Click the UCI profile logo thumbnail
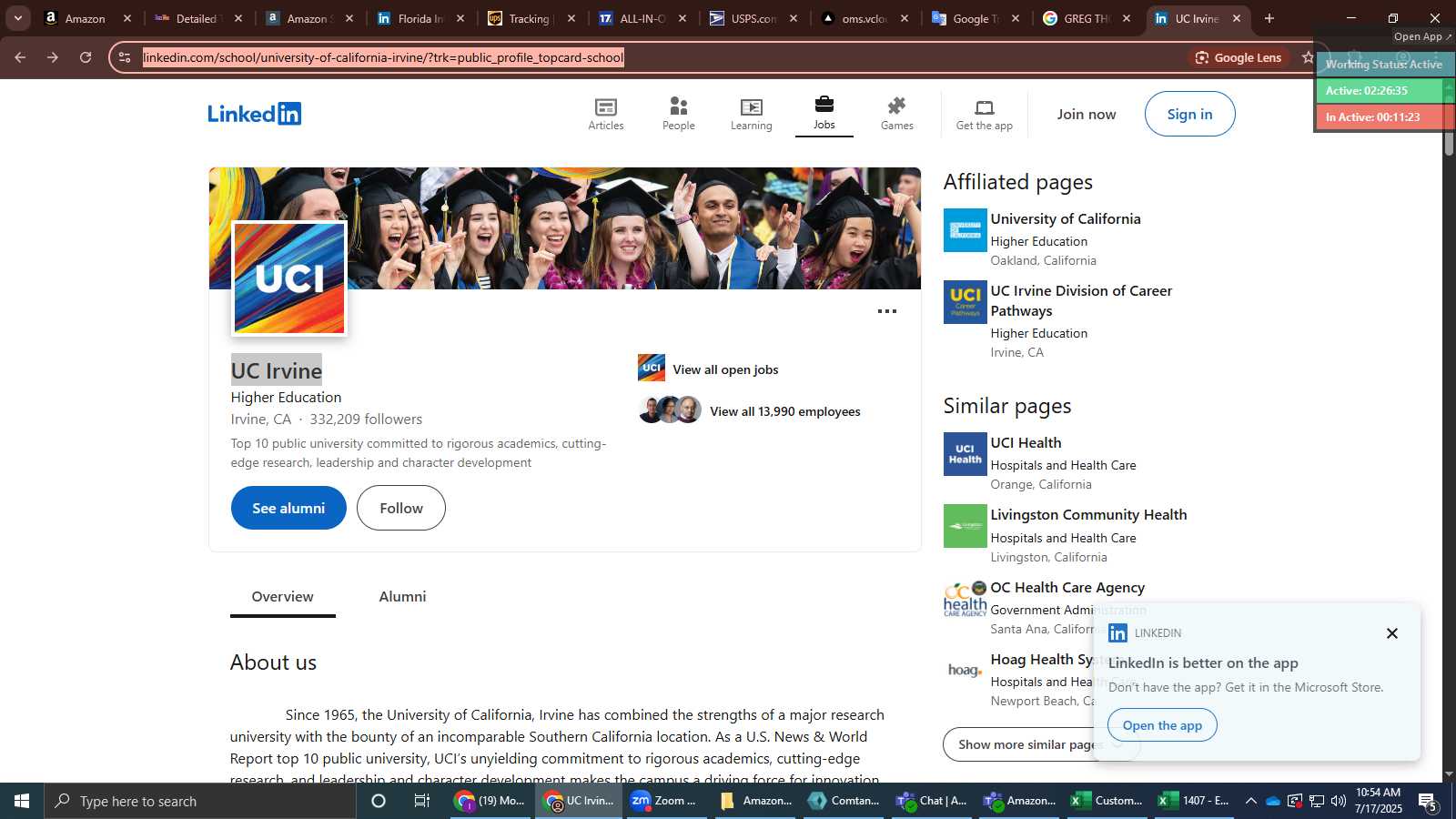 click(289, 278)
